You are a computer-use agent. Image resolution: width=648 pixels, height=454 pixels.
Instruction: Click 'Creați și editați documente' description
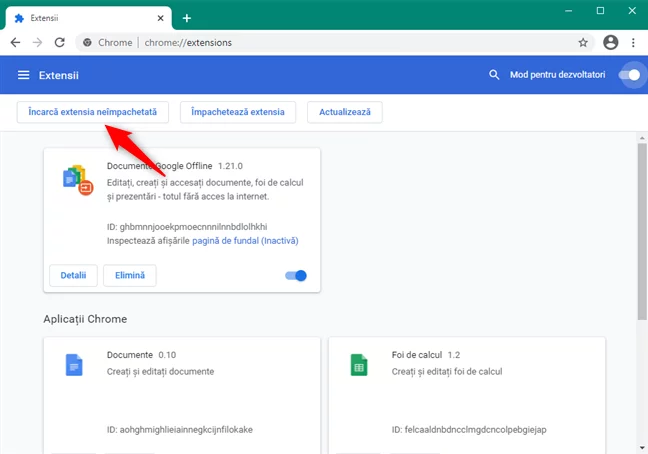(x=160, y=371)
